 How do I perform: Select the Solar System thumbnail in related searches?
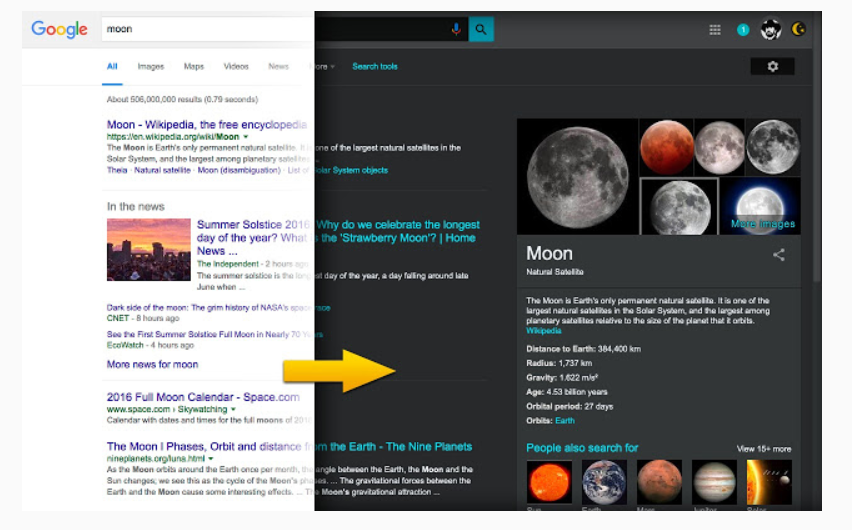point(769,482)
